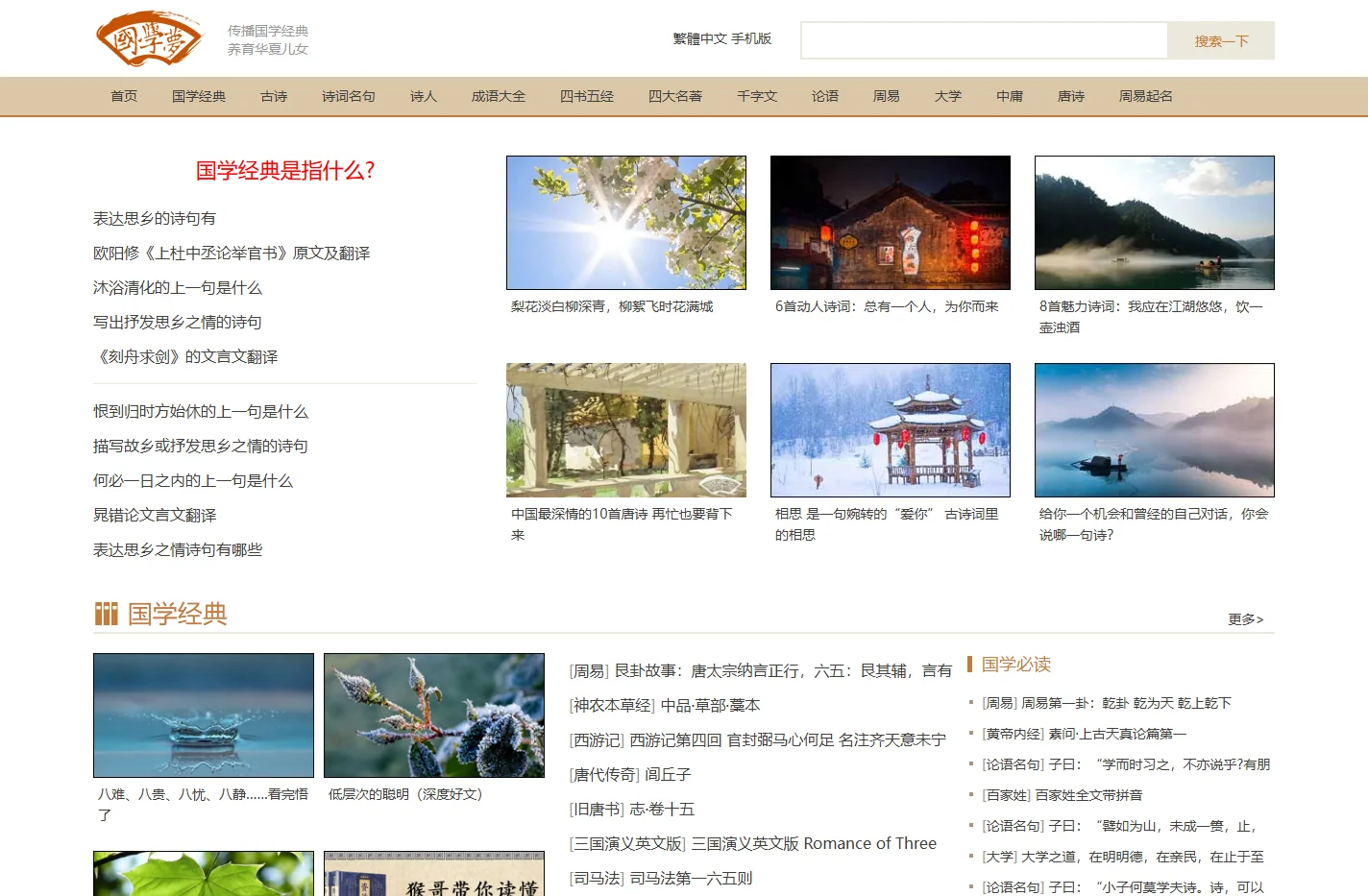Open 写出抒发思乡之情的诗句 link
The image size is (1368, 896).
(178, 323)
